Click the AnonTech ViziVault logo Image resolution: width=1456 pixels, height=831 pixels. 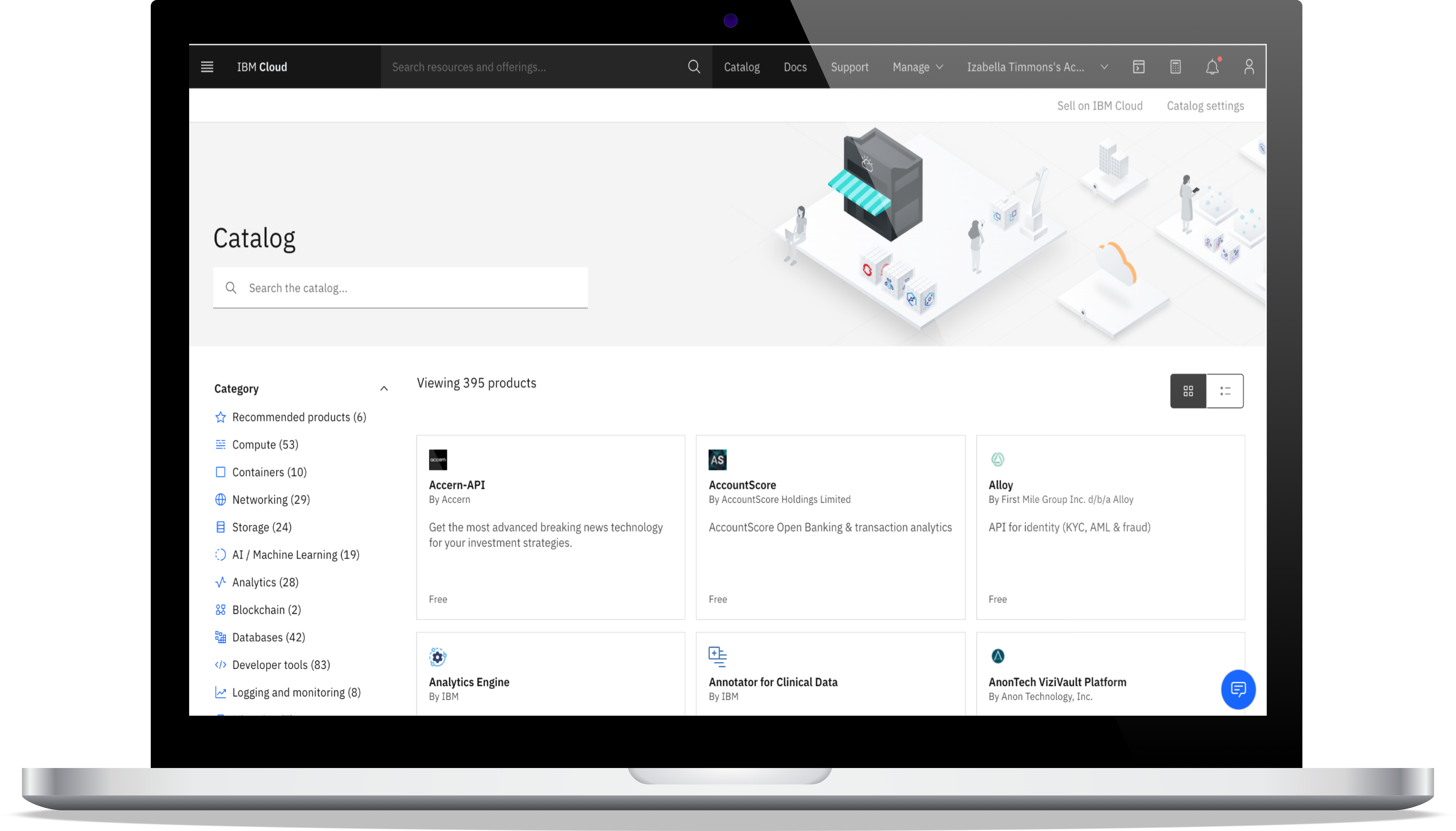pyautogui.click(x=998, y=656)
